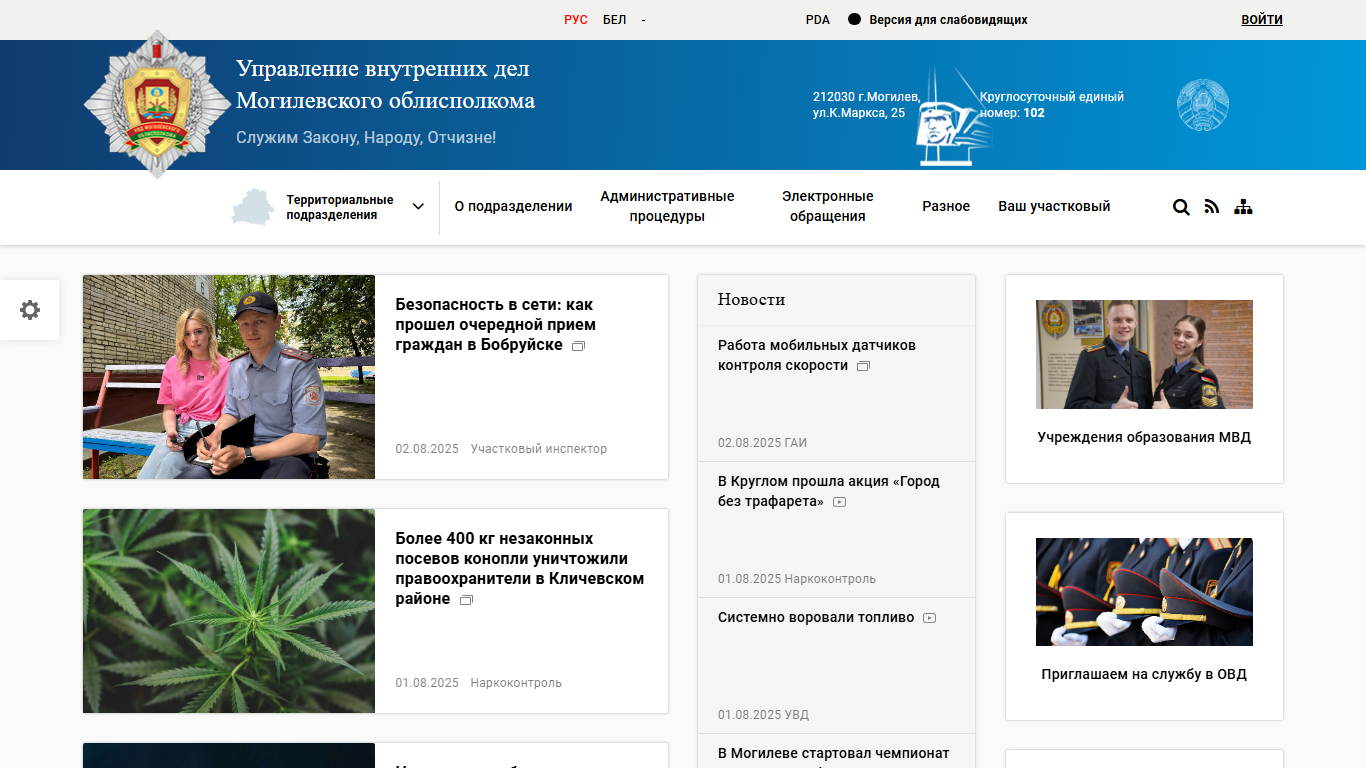Viewport: 1366px width, 768px height.
Task: Click the «Новости» section heading
Action: 752,300
